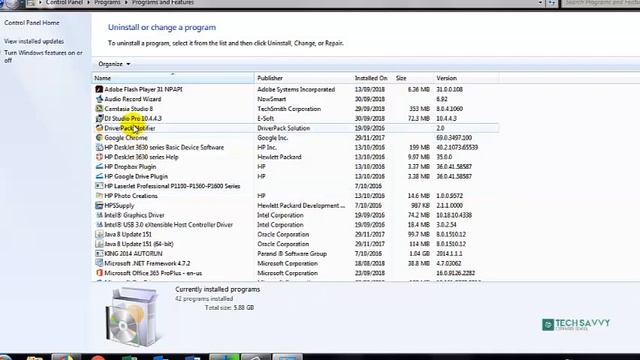Click the DriverPack Notifier program icon

[99, 128]
